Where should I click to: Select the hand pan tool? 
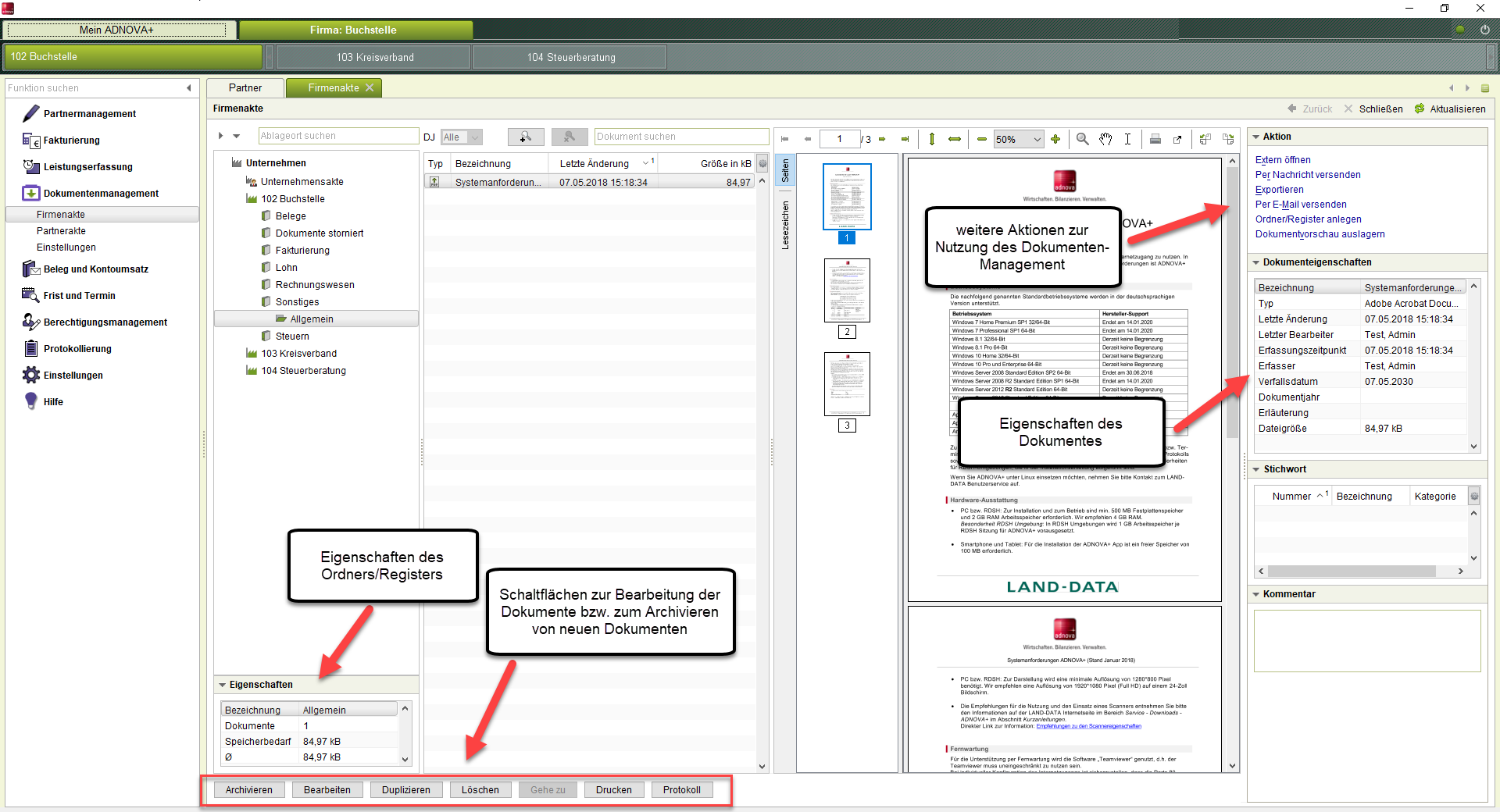click(x=1105, y=139)
